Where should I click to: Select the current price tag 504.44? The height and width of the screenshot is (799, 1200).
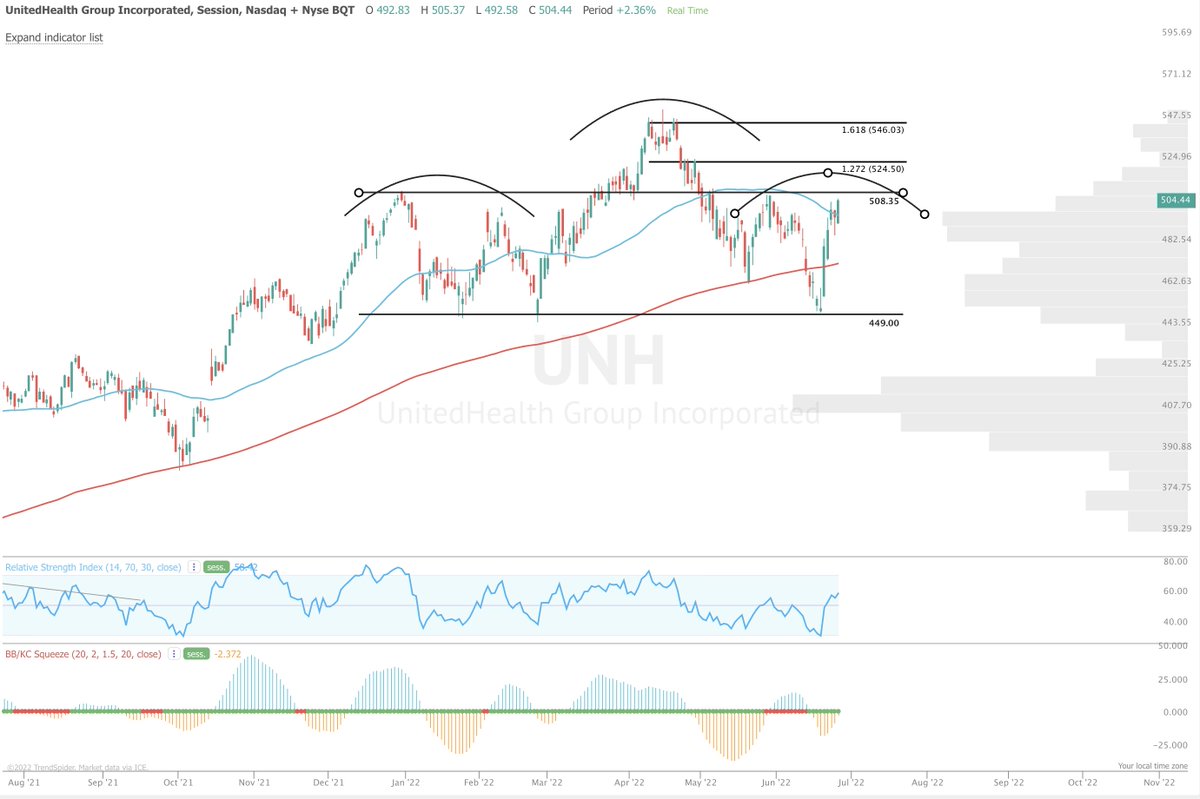tap(1176, 199)
